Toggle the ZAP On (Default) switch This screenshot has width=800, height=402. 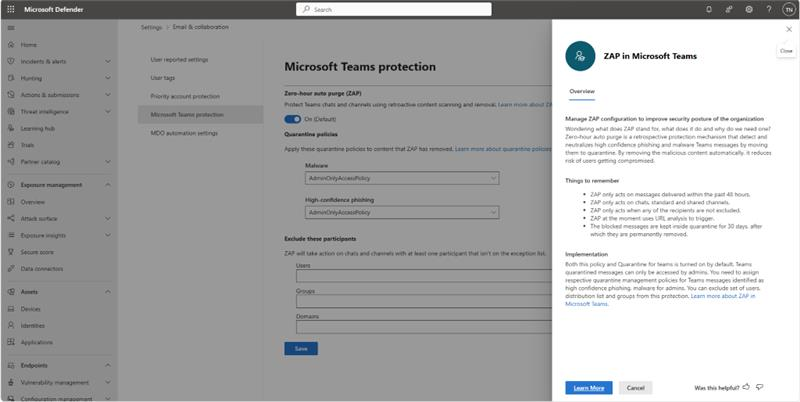click(292, 119)
